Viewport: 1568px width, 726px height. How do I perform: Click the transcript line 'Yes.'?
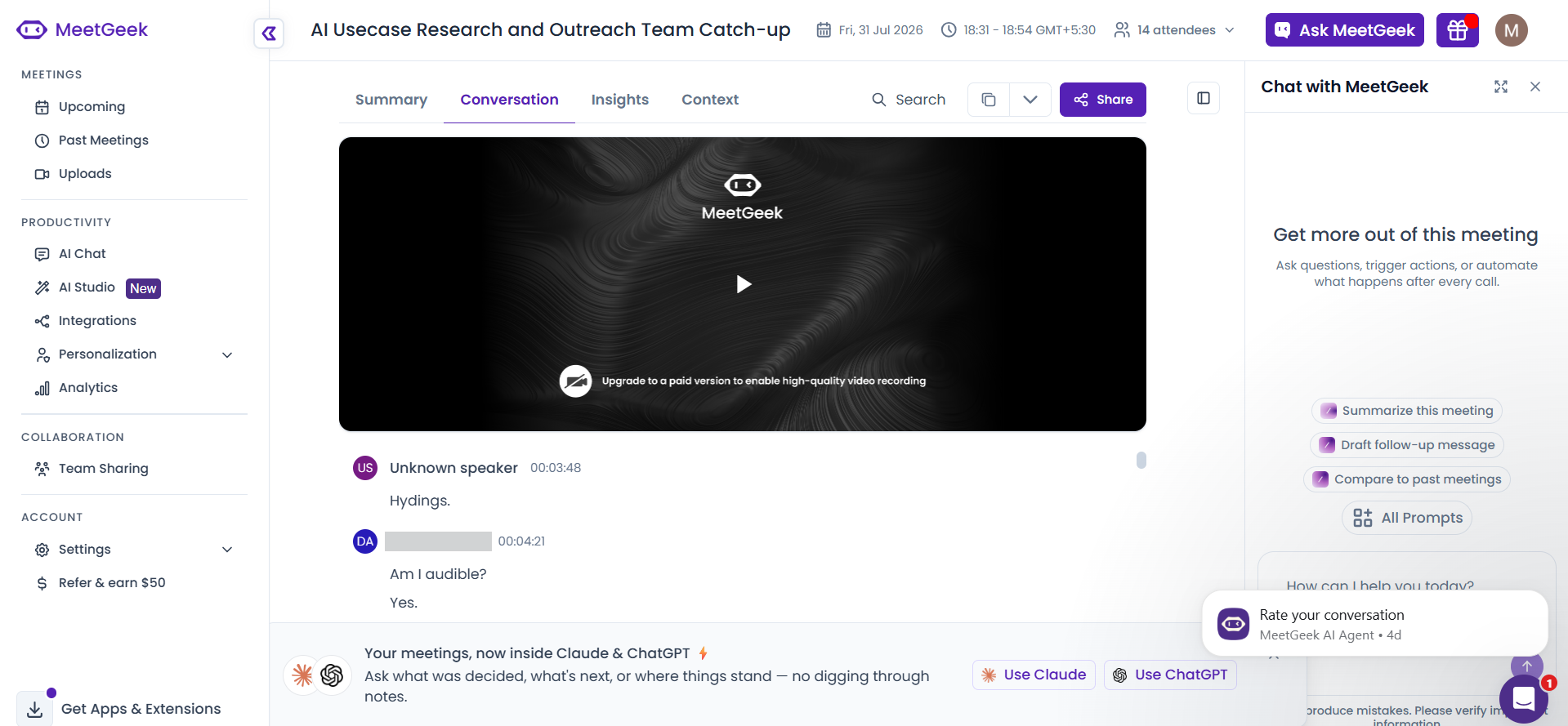pyautogui.click(x=404, y=603)
